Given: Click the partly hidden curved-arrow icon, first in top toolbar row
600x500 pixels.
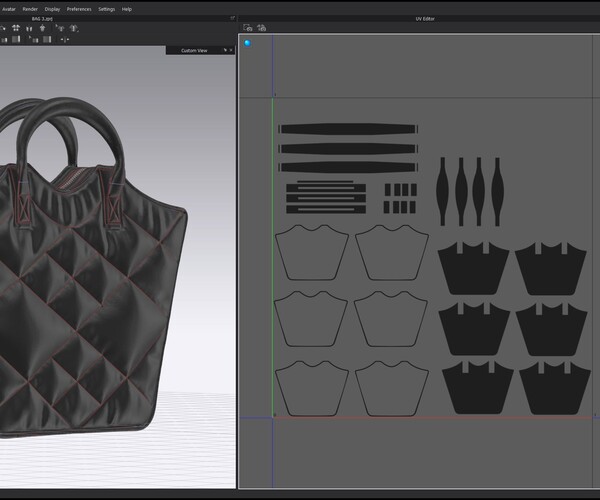Looking at the screenshot, I should [2, 28].
